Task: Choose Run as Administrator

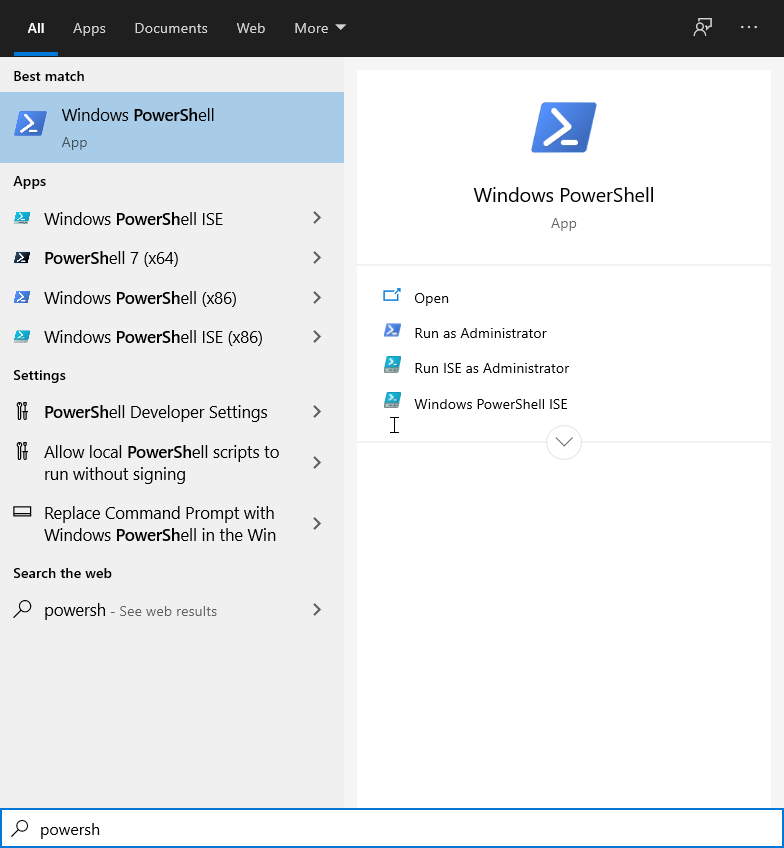Action: [480, 333]
